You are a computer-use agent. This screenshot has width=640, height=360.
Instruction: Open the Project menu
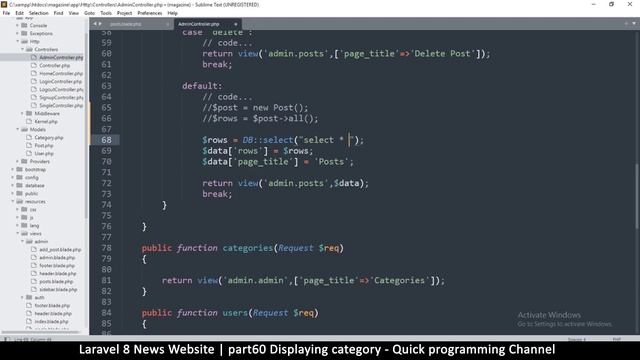click(124, 13)
